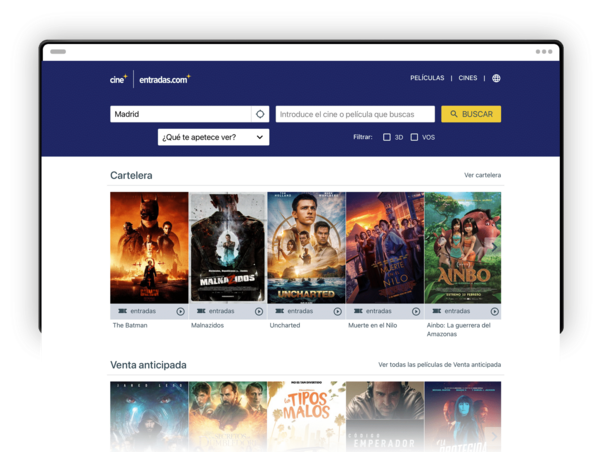Viewport: 603px width, 452px height.
Task: Play trailer for Muerte en el Nilo
Action: point(416,311)
